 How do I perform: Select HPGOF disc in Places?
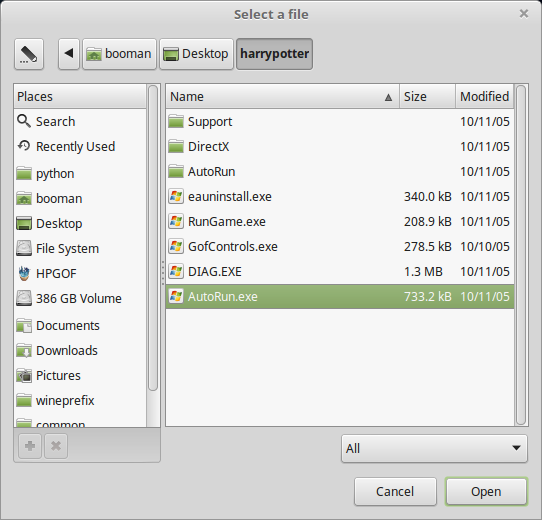80,273
